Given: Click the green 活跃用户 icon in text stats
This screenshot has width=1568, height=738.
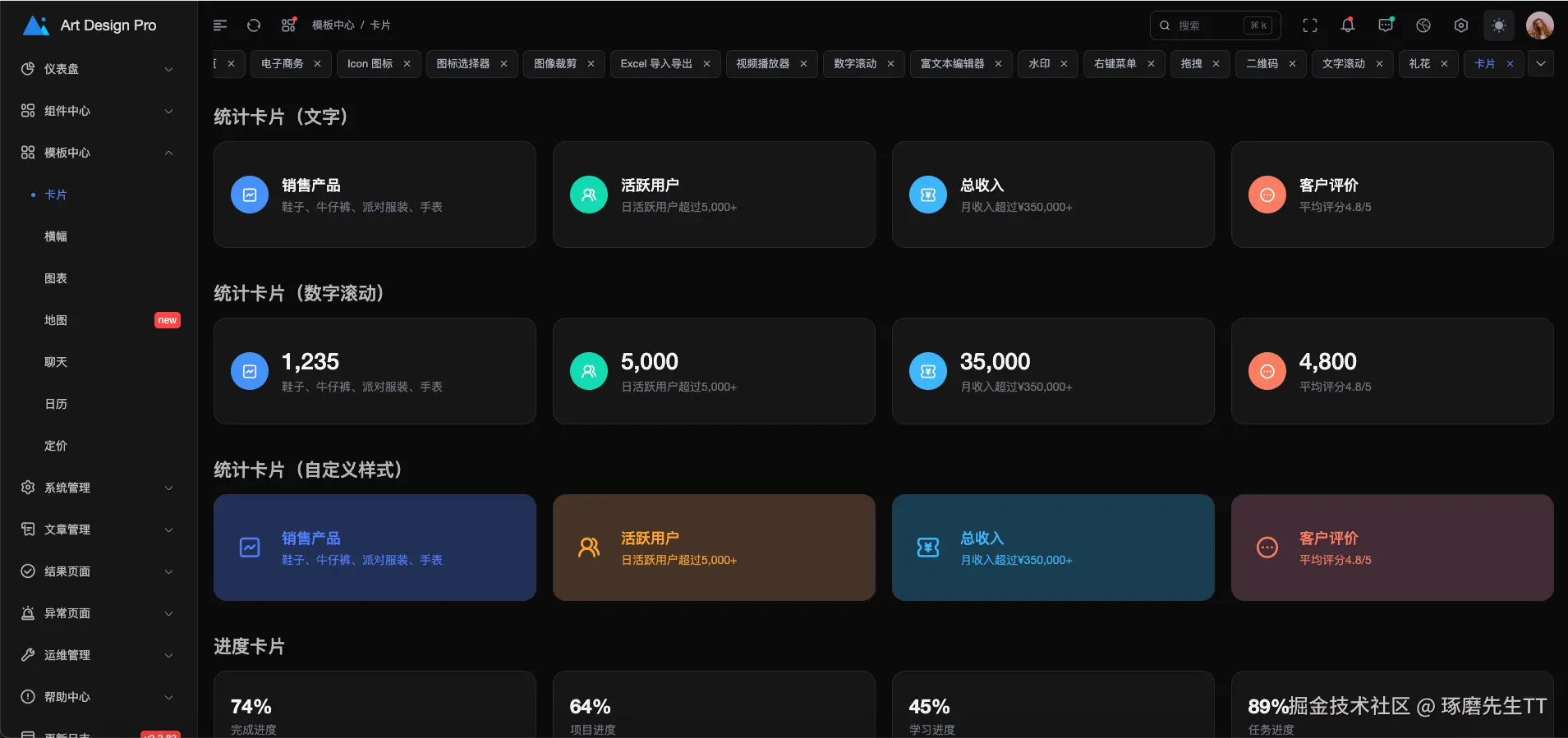Looking at the screenshot, I should point(589,195).
